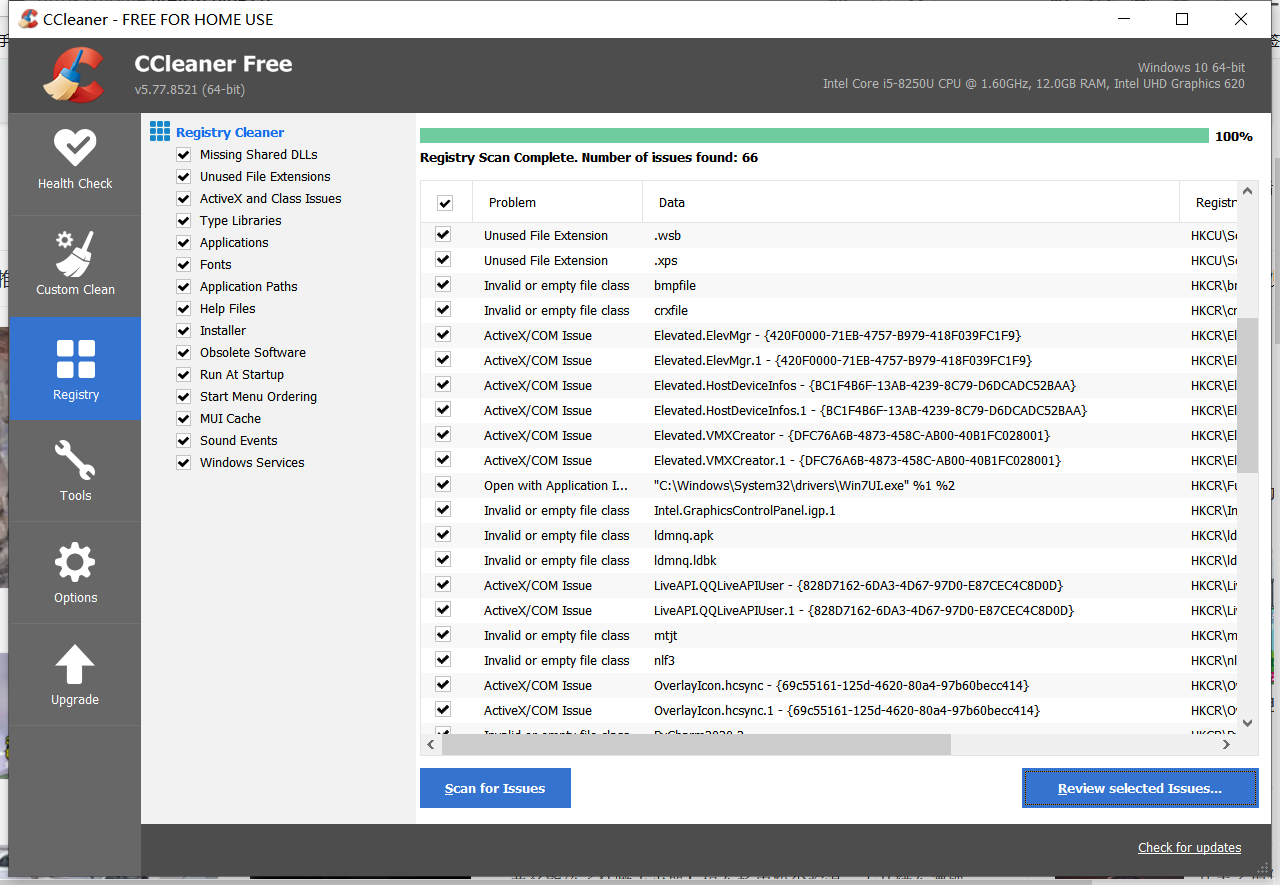Screen dimensions: 1280x885
Task: Toggle Sound Events checkbox
Action: [x=183, y=441]
